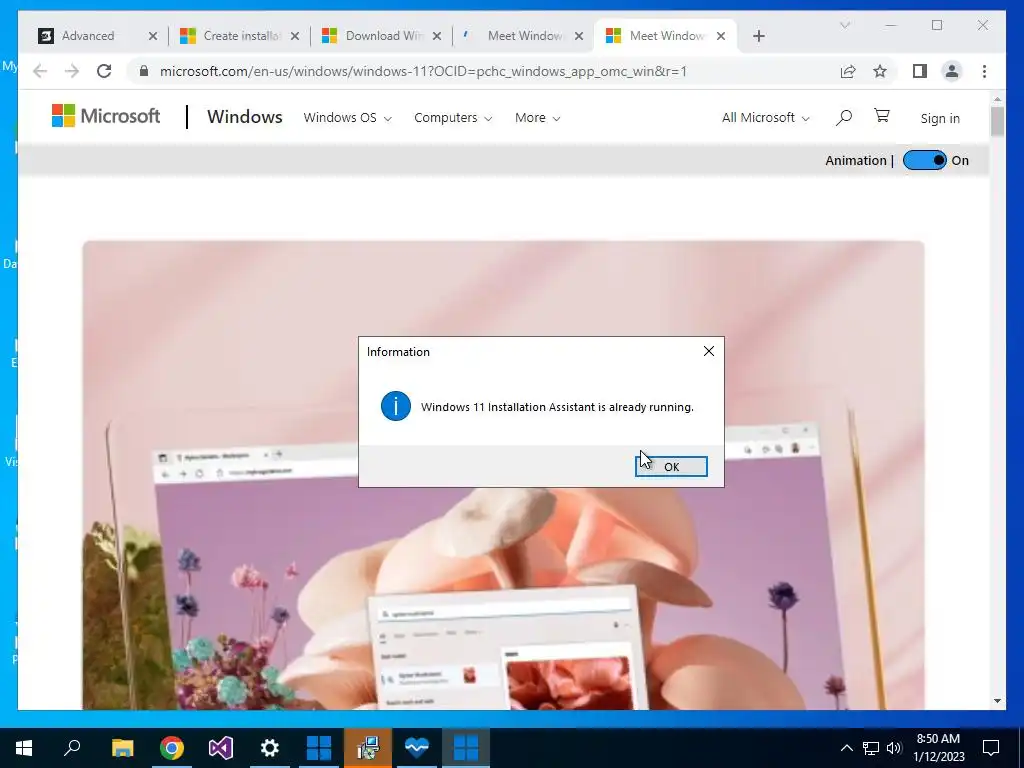Switch to the fourth tab, Meet Windows
Viewport: 1024px width, 768px height.
(x=524, y=36)
